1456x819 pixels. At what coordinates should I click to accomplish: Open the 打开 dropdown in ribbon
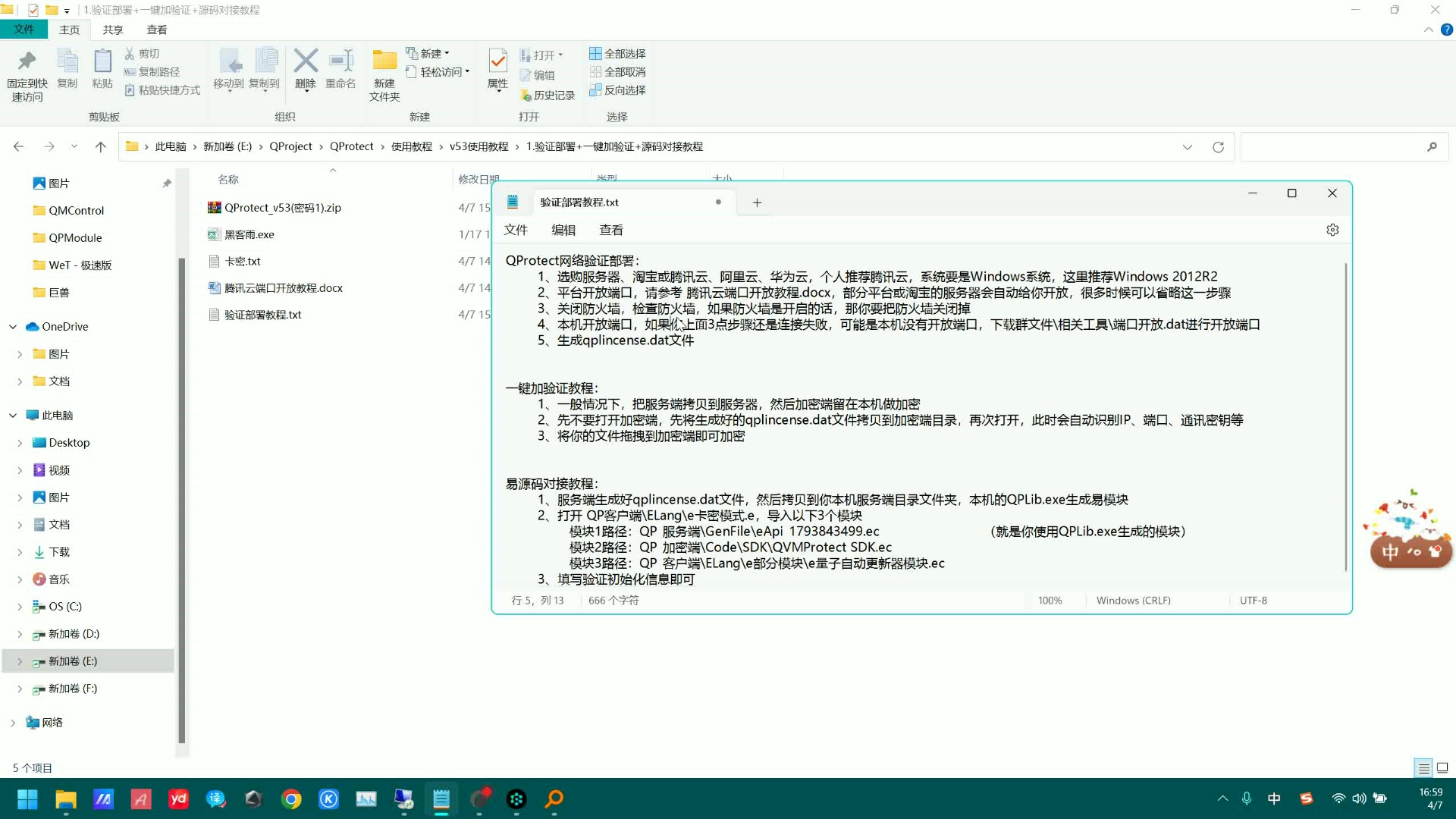(541, 55)
